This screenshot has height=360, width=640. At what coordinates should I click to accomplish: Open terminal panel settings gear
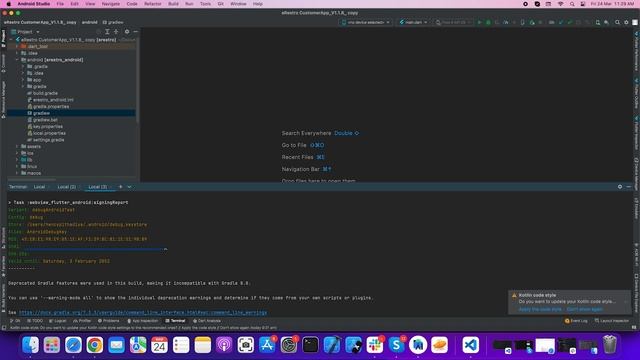pos(620,187)
